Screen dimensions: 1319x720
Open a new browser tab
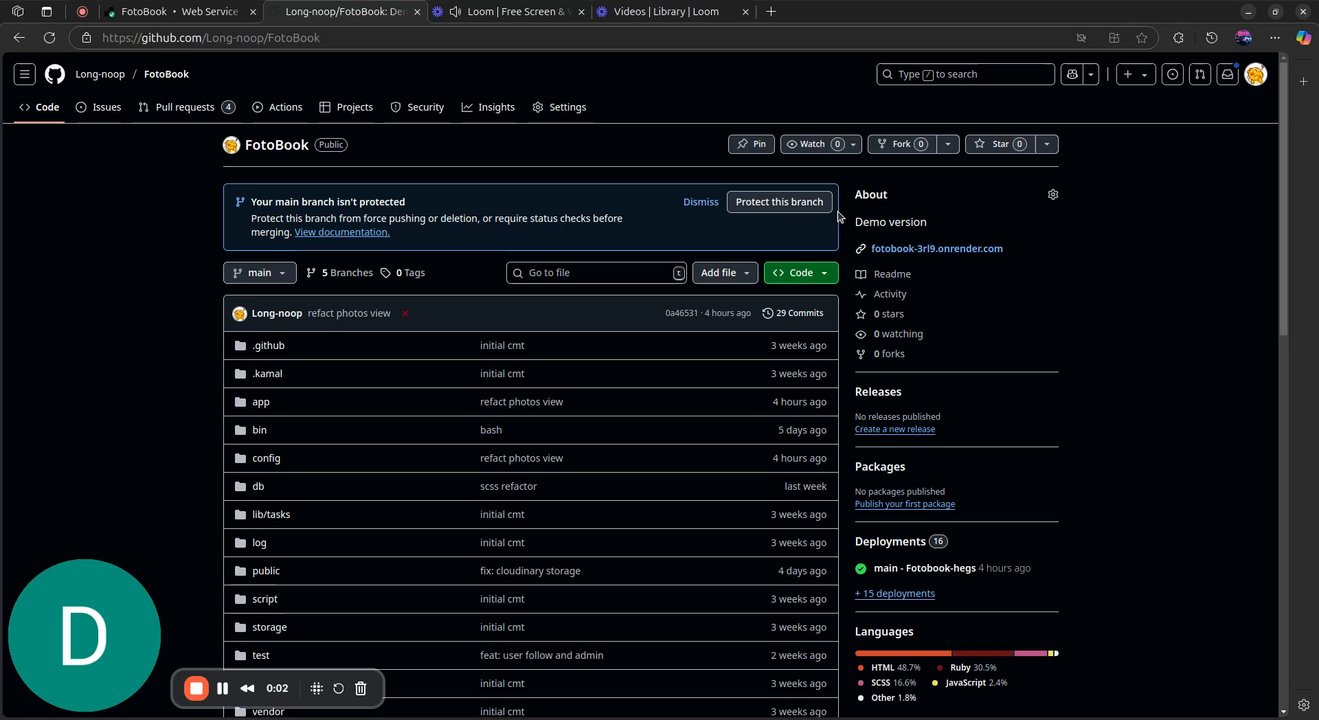pyautogui.click(x=770, y=12)
